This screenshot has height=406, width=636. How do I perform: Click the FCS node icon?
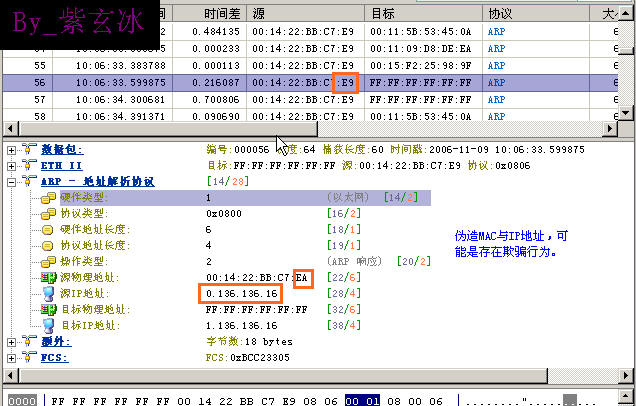point(29,357)
